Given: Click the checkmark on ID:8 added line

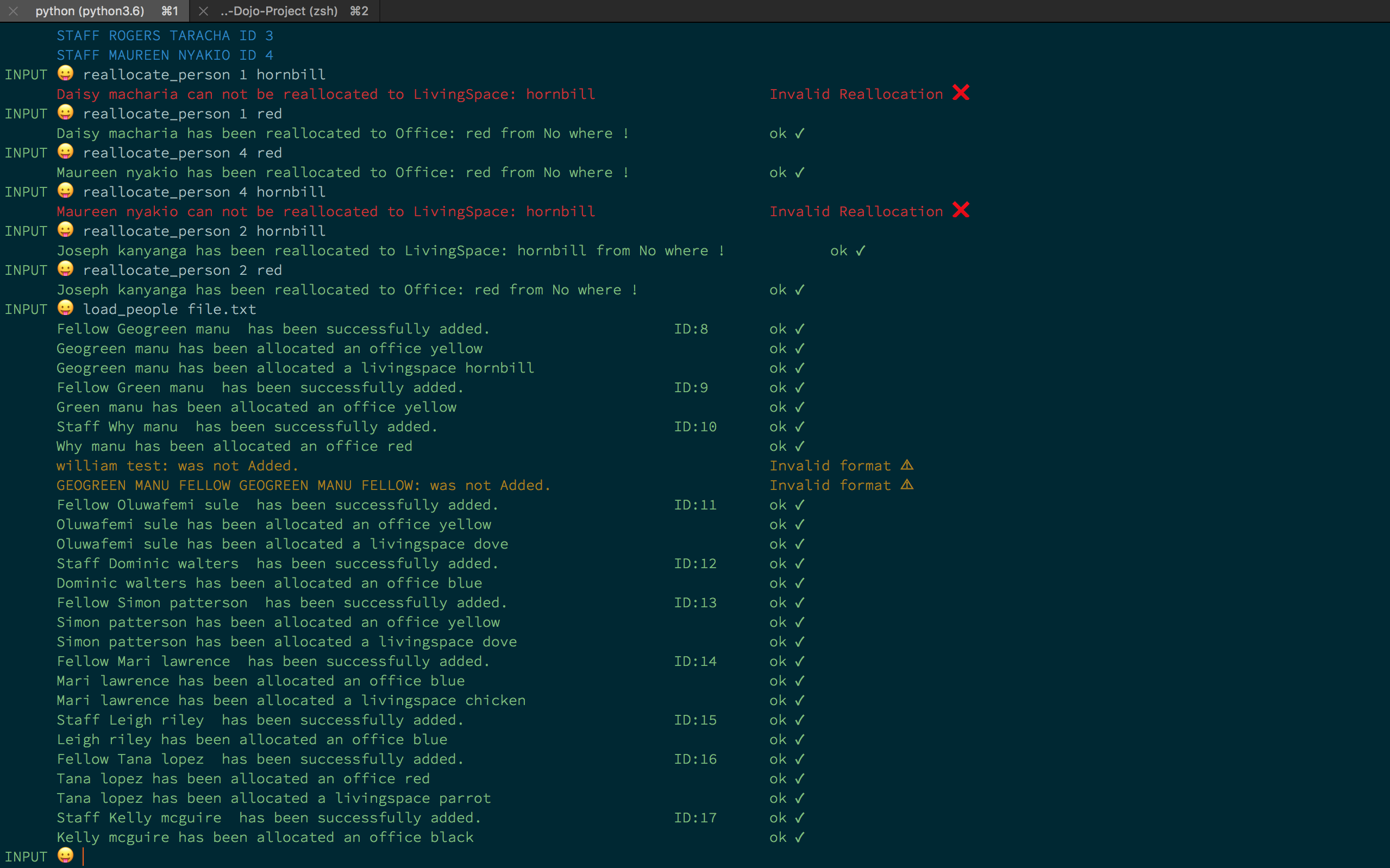Looking at the screenshot, I should (x=800, y=329).
